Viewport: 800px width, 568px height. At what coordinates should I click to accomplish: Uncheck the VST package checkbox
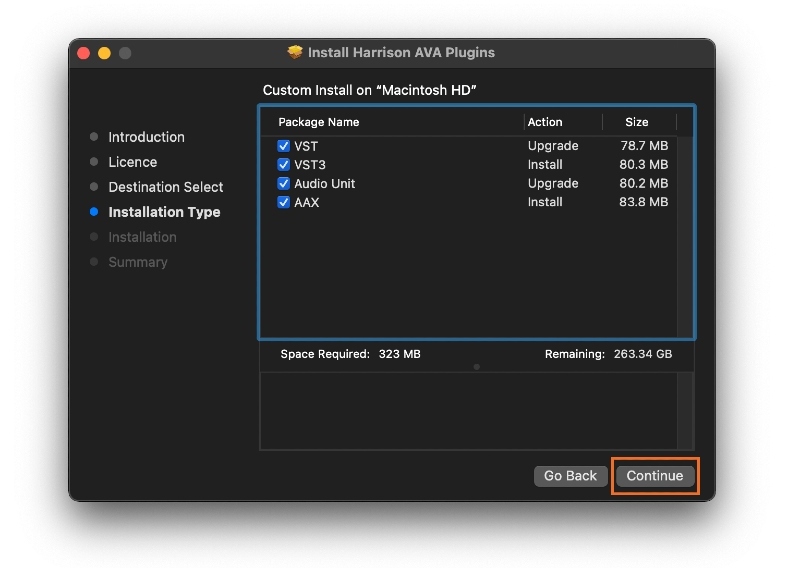283,146
